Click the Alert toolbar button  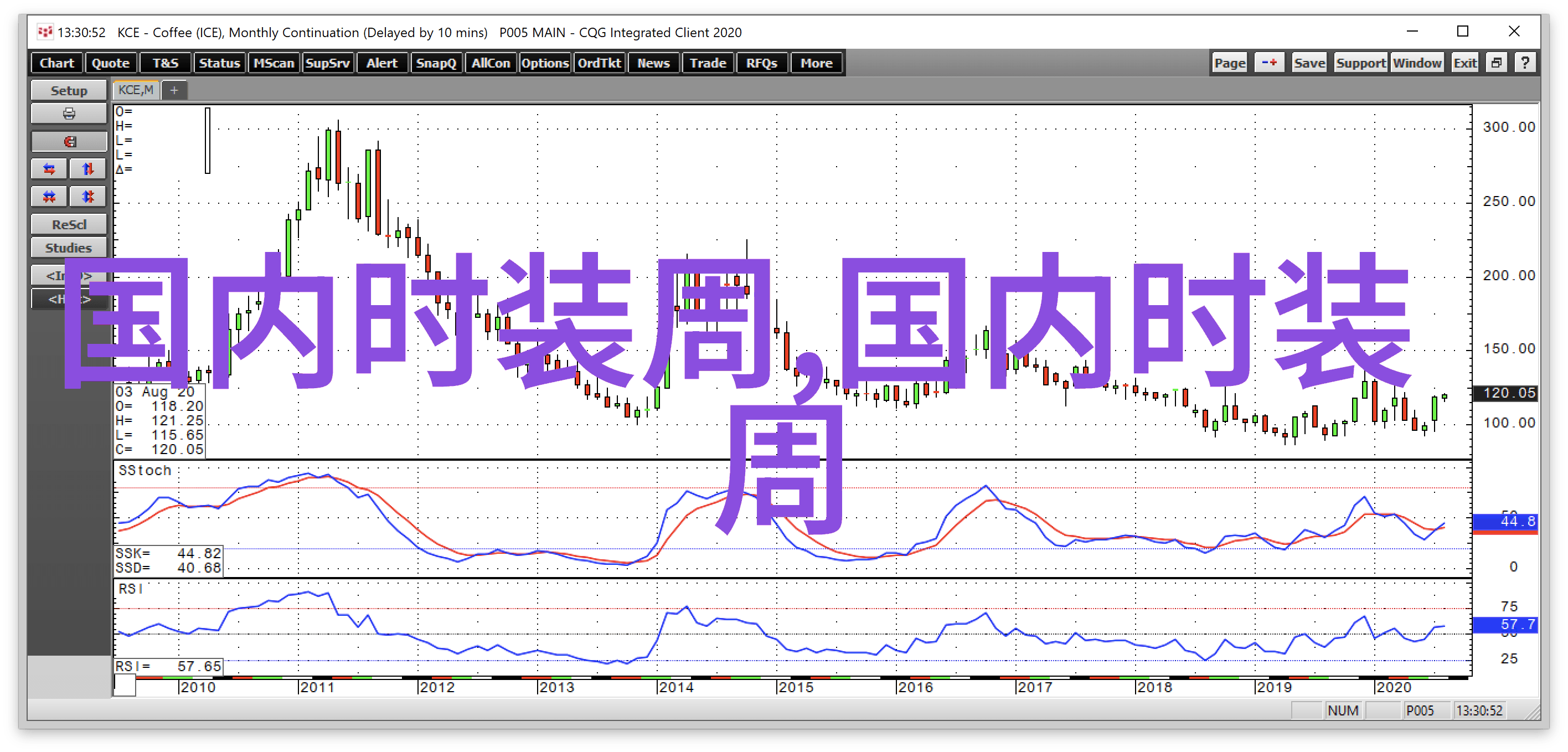tap(381, 63)
